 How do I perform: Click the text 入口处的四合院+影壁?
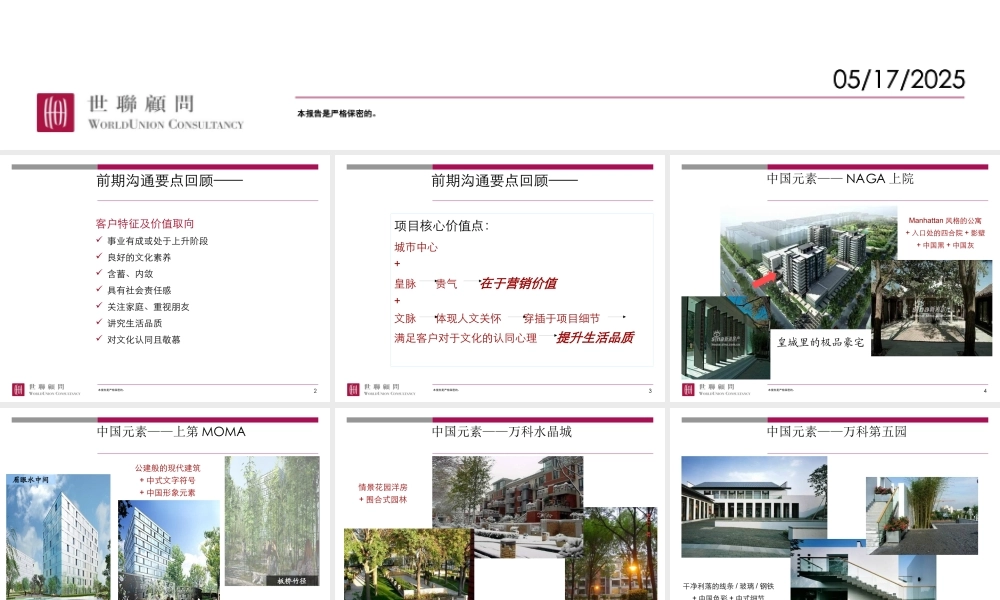(945, 233)
